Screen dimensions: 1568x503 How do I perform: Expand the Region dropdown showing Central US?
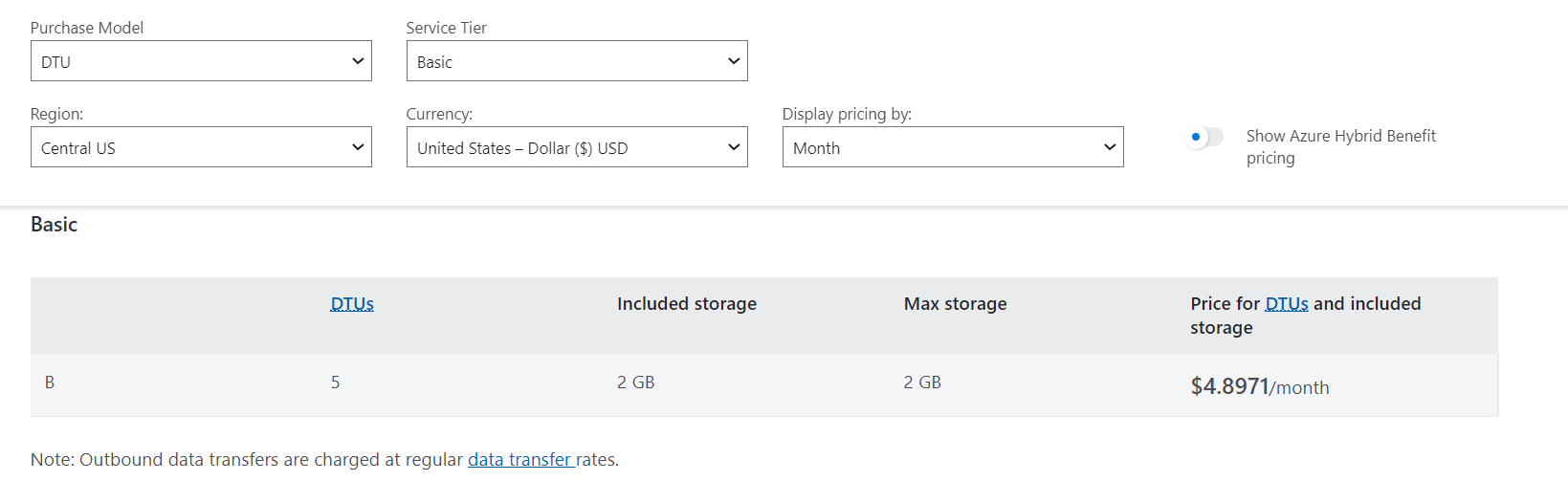201,147
